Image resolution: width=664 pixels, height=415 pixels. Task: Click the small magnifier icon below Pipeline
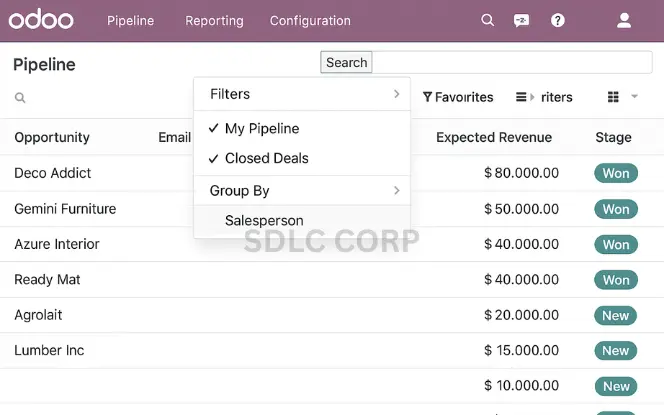[20, 98]
